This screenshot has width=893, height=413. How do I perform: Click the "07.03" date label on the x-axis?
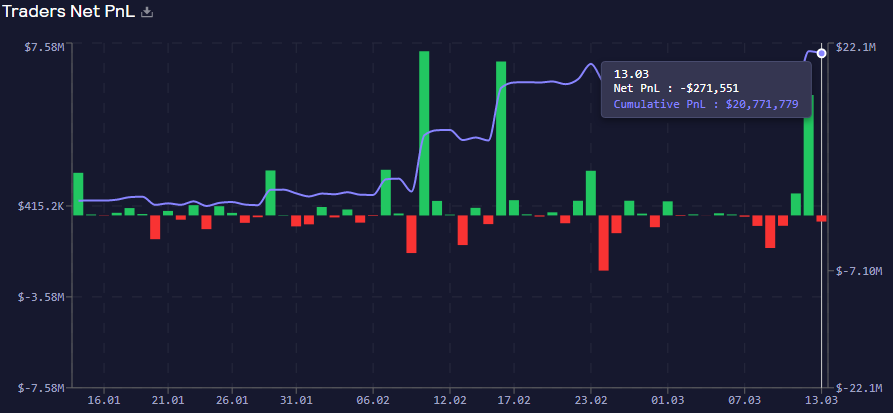pyautogui.click(x=745, y=400)
